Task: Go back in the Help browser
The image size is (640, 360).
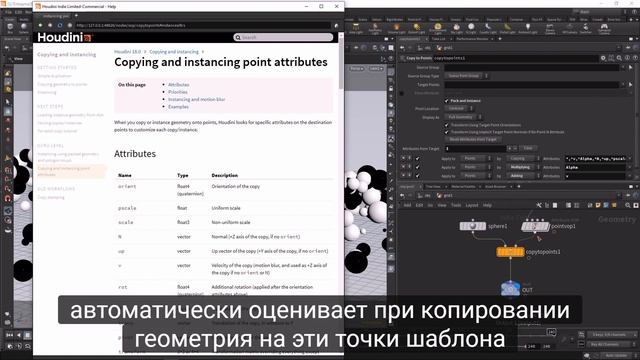Action: point(40,25)
